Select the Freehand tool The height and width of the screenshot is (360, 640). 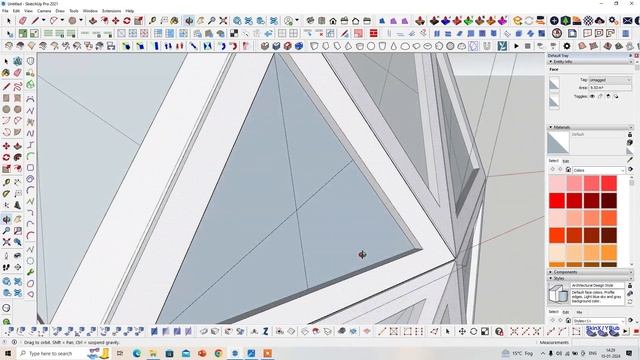pos(18,87)
